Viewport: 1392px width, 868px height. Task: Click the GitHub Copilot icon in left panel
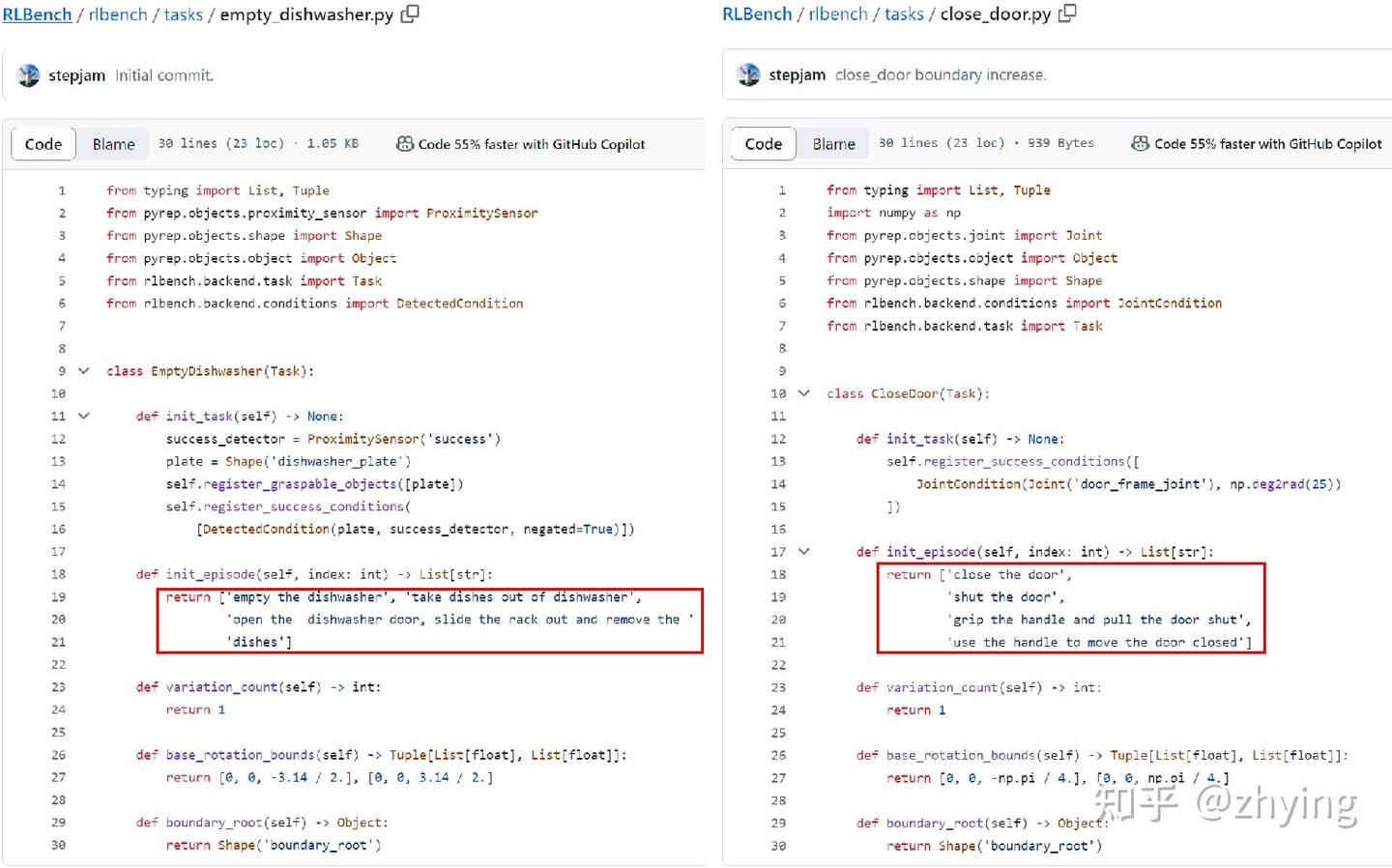pyautogui.click(x=404, y=143)
